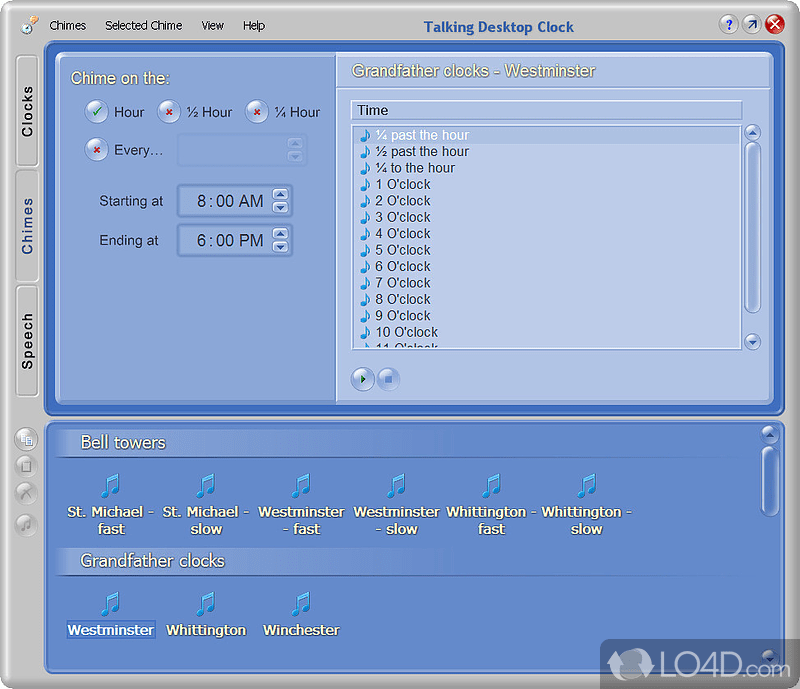Click the note icon beside 3 O'clock
800x689 pixels.
363,217
